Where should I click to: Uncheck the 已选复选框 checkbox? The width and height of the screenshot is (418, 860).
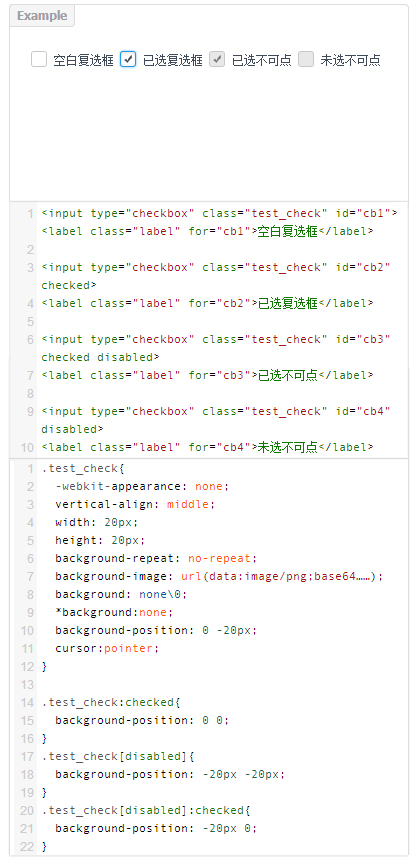point(128,59)
